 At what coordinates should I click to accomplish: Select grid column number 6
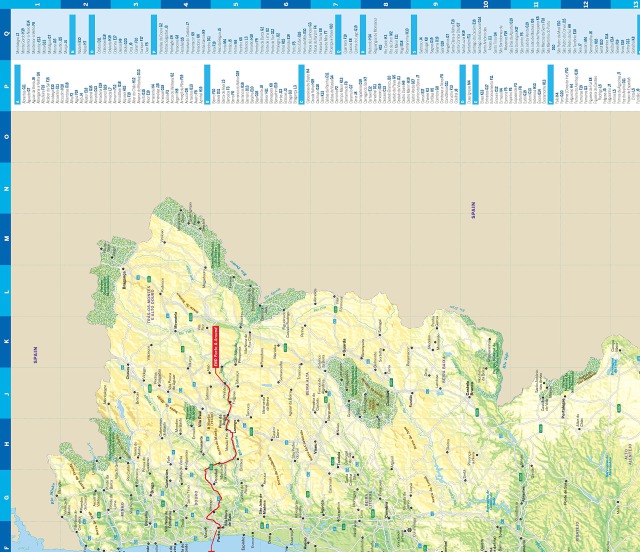coord(286,4)
